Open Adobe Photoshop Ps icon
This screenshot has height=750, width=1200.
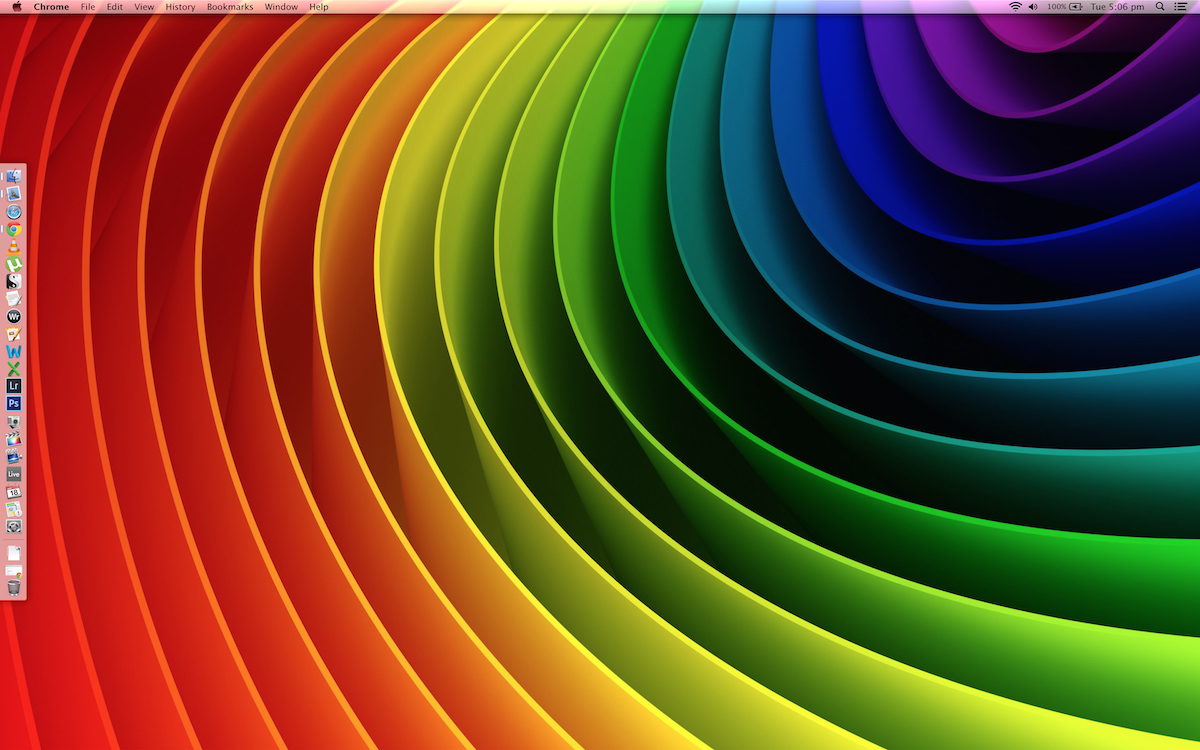coord(14,403)
